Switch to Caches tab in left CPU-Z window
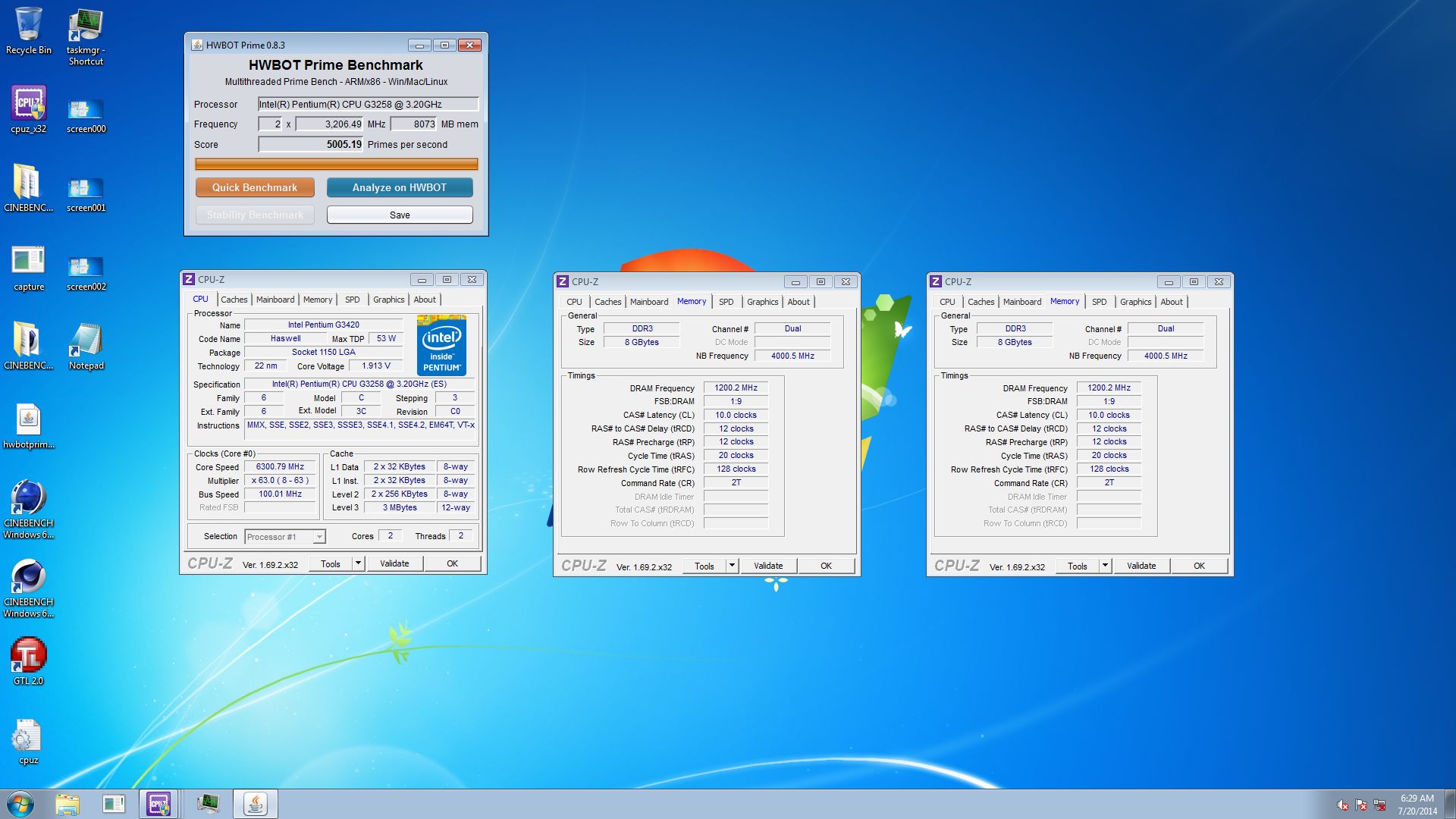Screen dimensions: 1456x819 tap(234, 300)
